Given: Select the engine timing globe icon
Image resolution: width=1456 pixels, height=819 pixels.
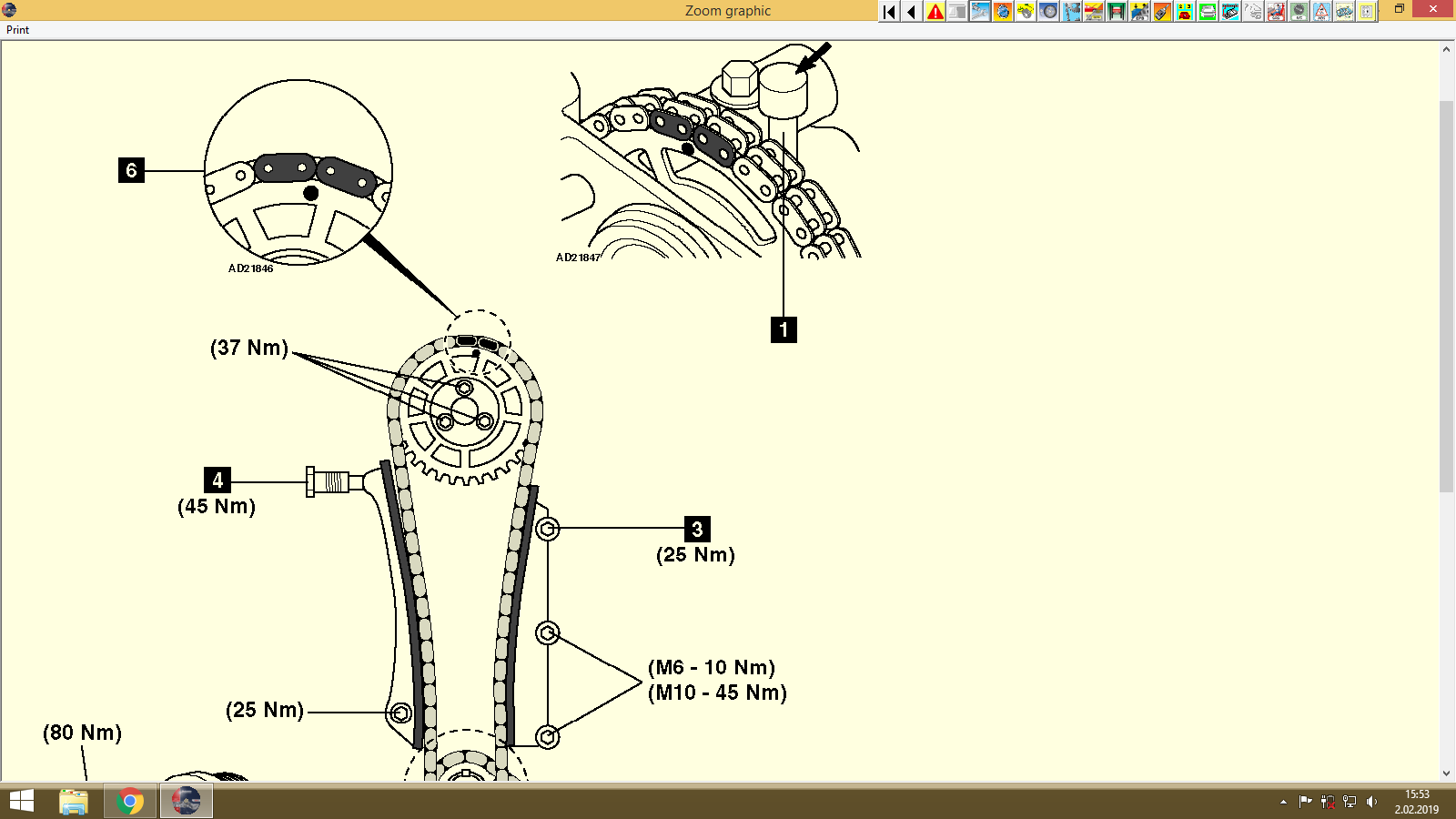Looking at the screenshot, I should point(1003,11).
